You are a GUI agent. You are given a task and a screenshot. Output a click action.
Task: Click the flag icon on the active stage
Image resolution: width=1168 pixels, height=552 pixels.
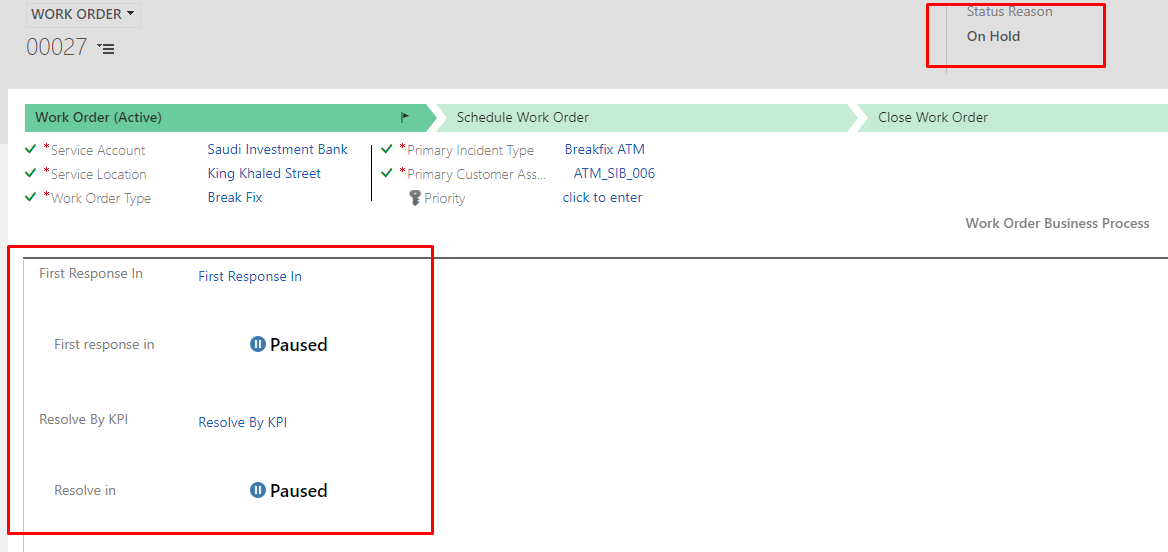(x=405, y=117)
